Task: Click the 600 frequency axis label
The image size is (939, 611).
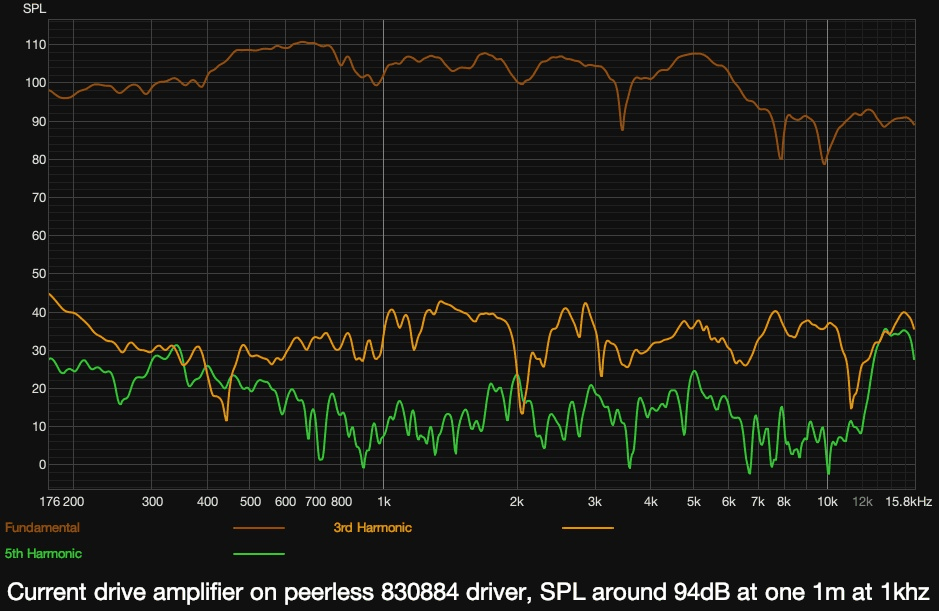Action: (285, 502)
